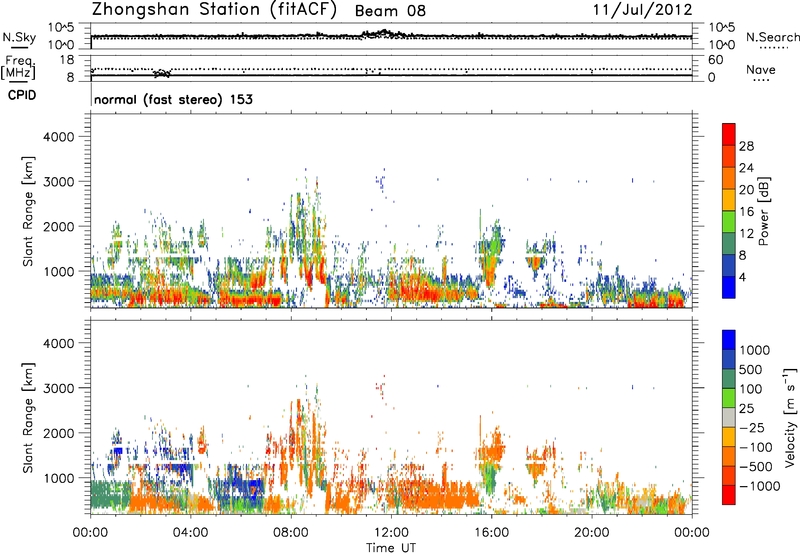Click the '60' Nave axis tick
800x554 pixels.
715,60
